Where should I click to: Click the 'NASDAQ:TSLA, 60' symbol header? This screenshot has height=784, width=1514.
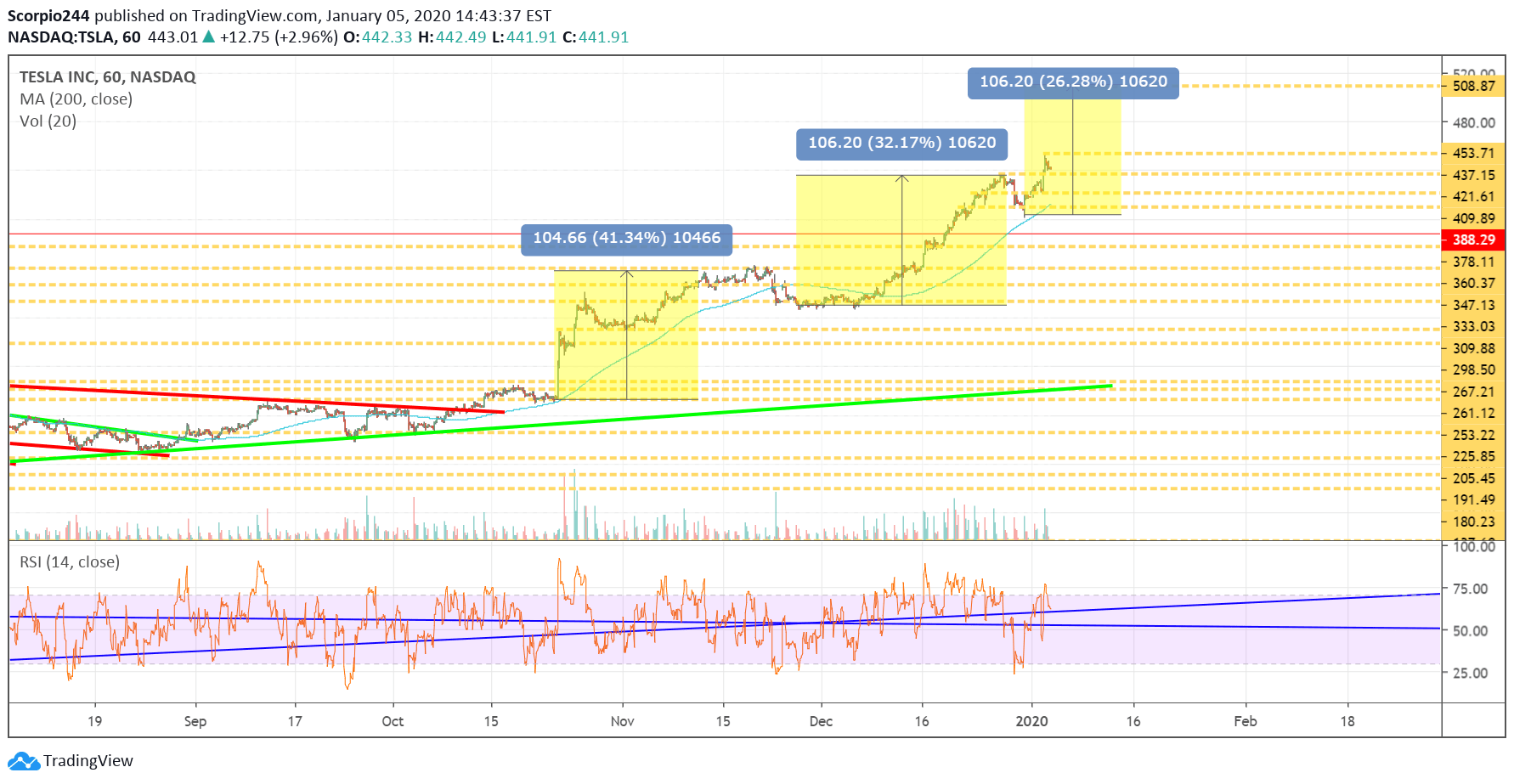click(x=75, y=37)
